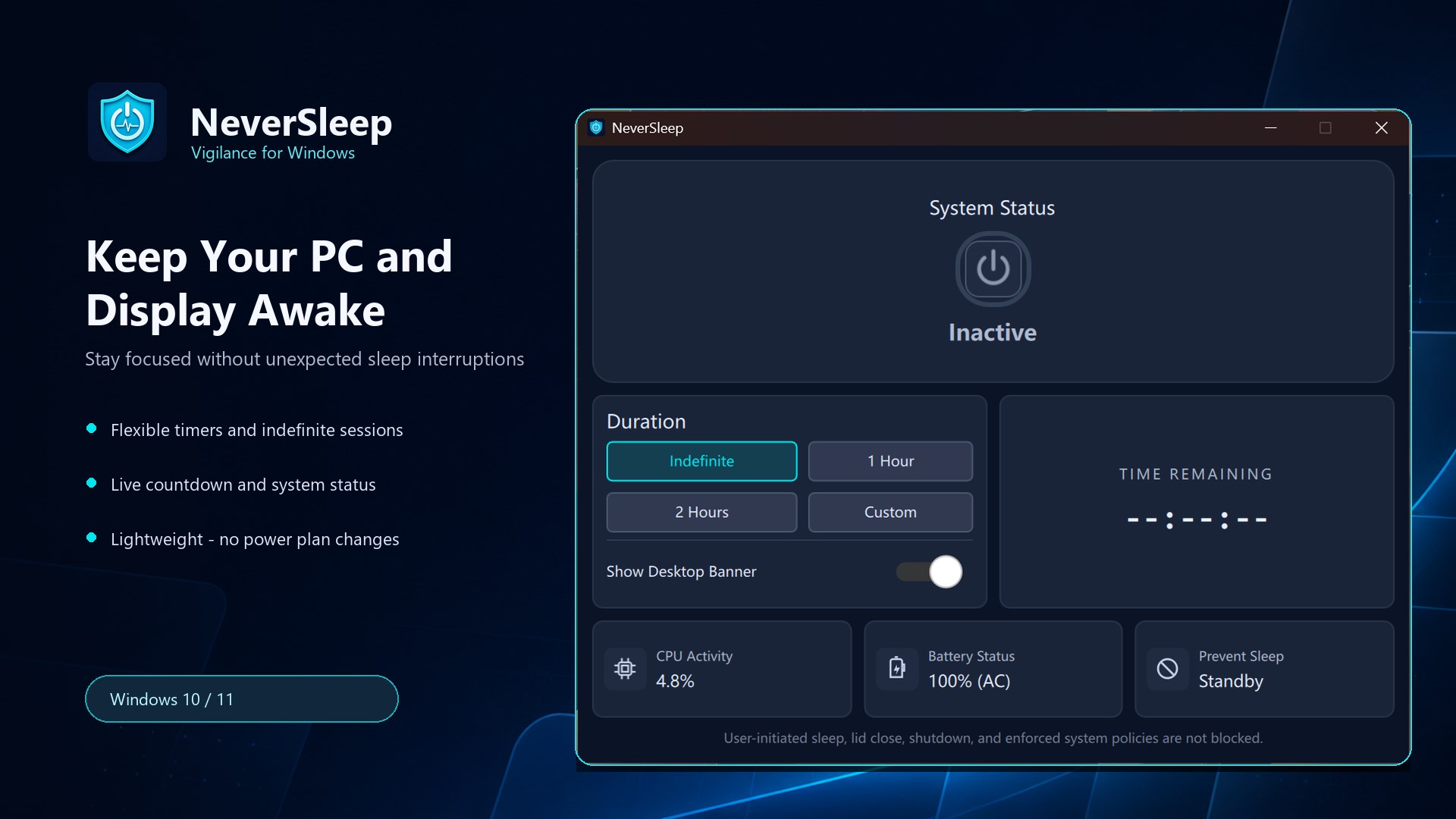Image resolution: width=1456 pixels, height=819 pixels.
Task: Click 'Stay focused without unexpected sleep interruptions'
Action: [x=304, y=359]
